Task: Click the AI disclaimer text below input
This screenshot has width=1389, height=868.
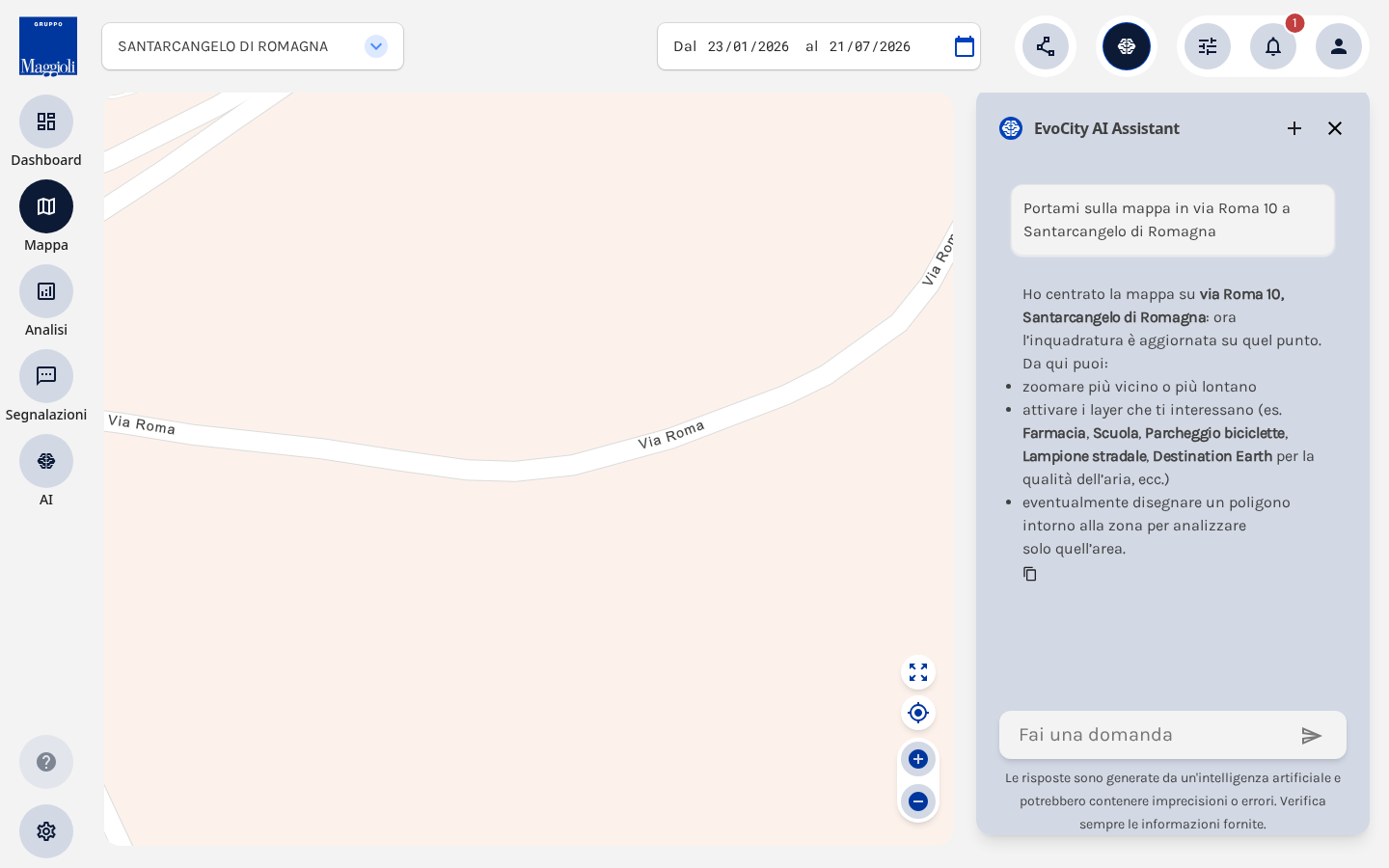Action: point(1173,800)
